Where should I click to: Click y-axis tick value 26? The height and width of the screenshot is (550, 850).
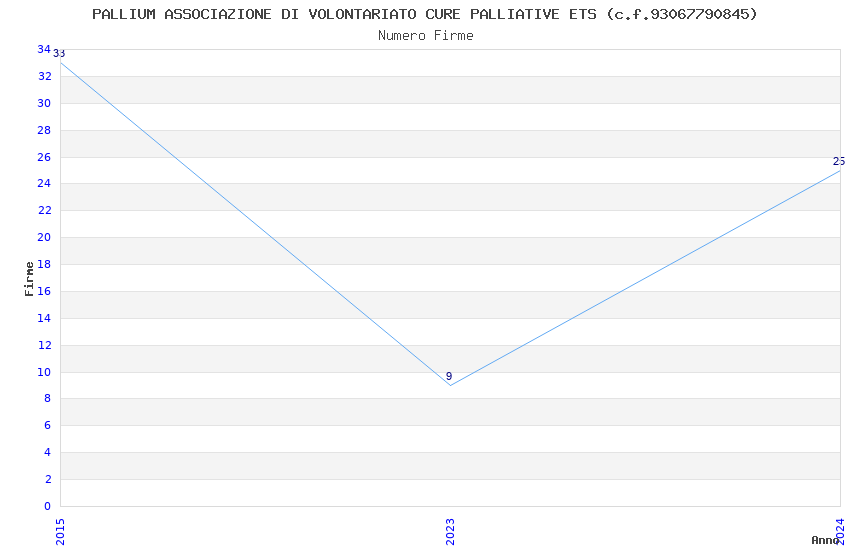pos(44,157)
